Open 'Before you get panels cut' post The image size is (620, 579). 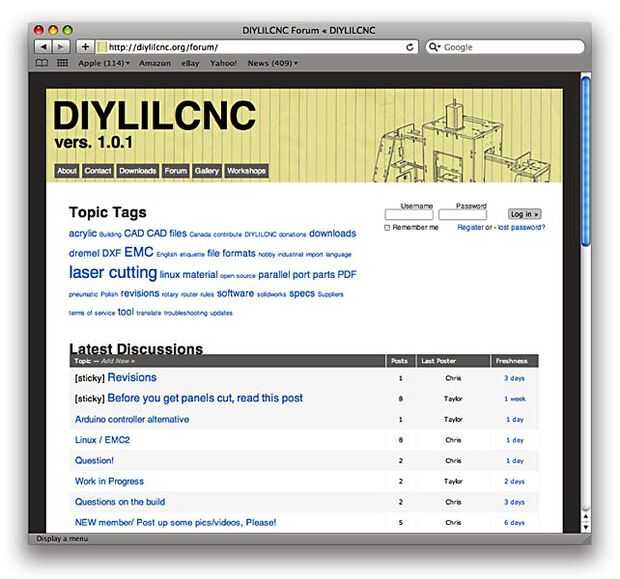(205, 398)
